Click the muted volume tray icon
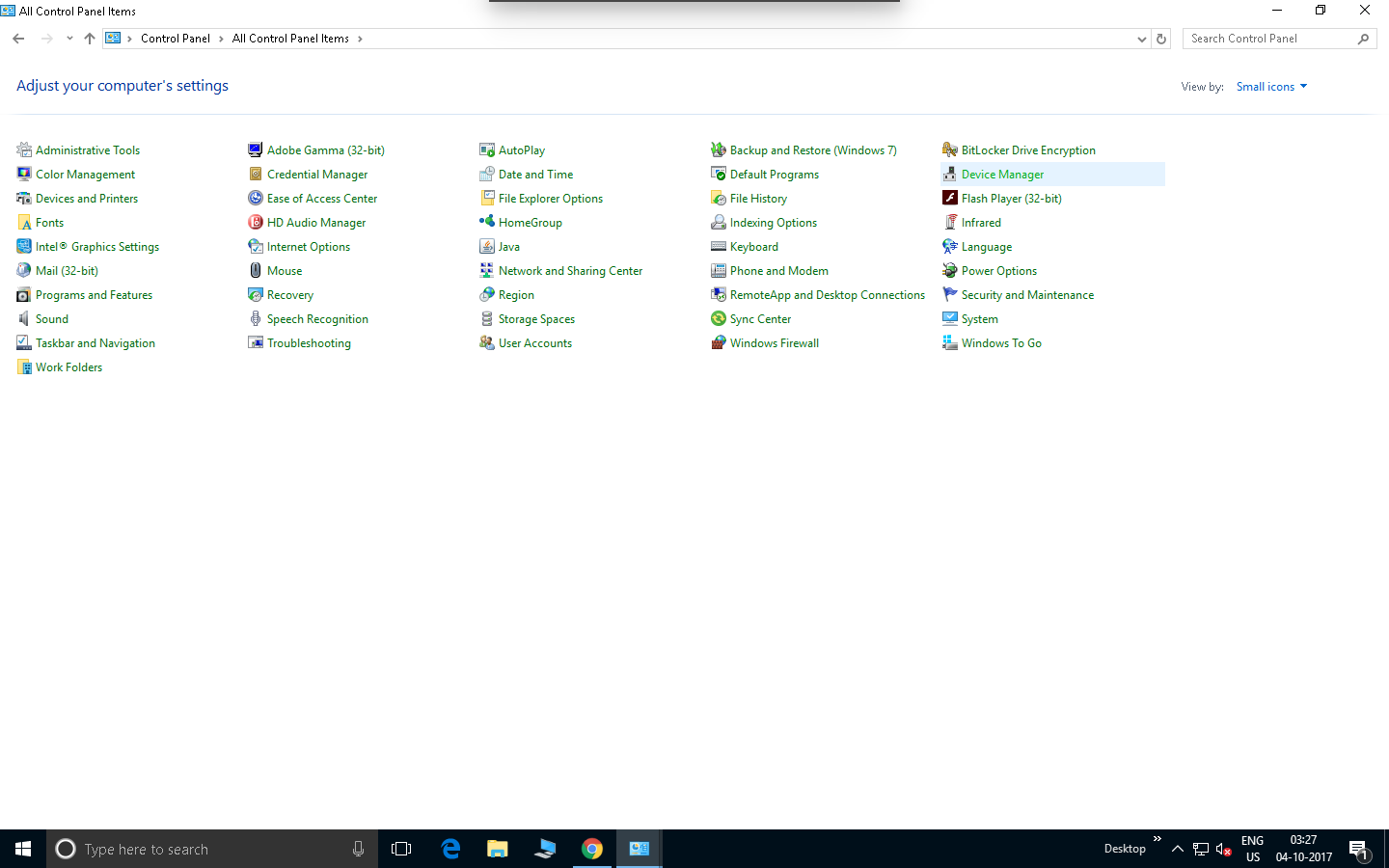The width and height of the screenshot is (1389, 868). 1223,849
